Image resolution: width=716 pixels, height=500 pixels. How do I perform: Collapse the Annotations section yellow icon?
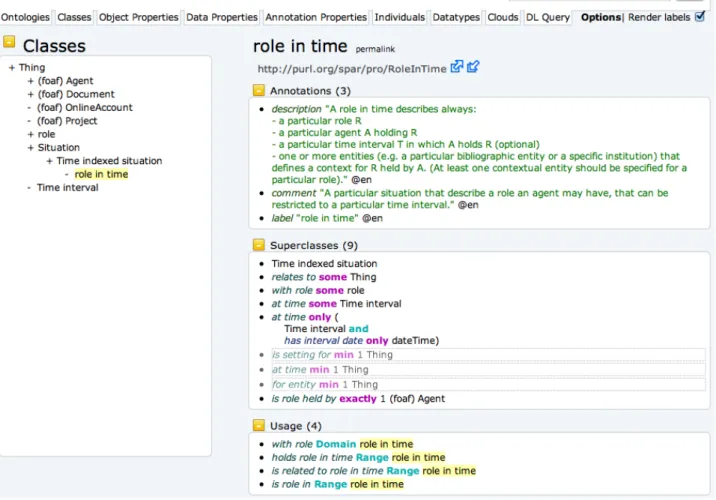[258, 90]
